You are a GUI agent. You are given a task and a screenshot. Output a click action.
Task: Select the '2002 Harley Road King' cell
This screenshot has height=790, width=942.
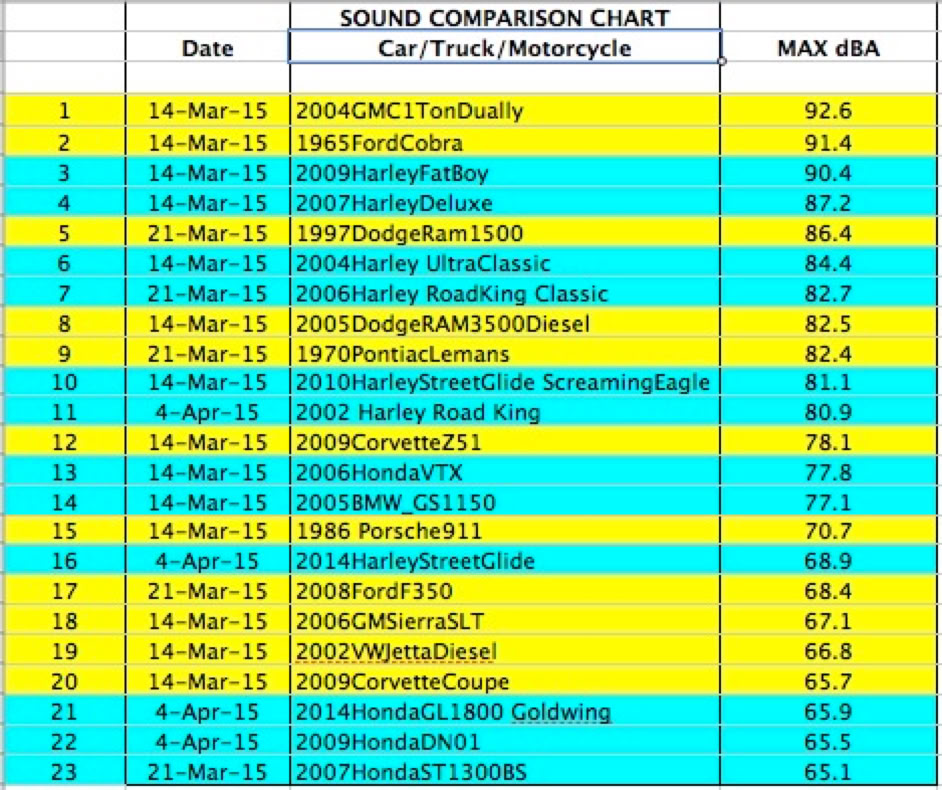point(504,413)
